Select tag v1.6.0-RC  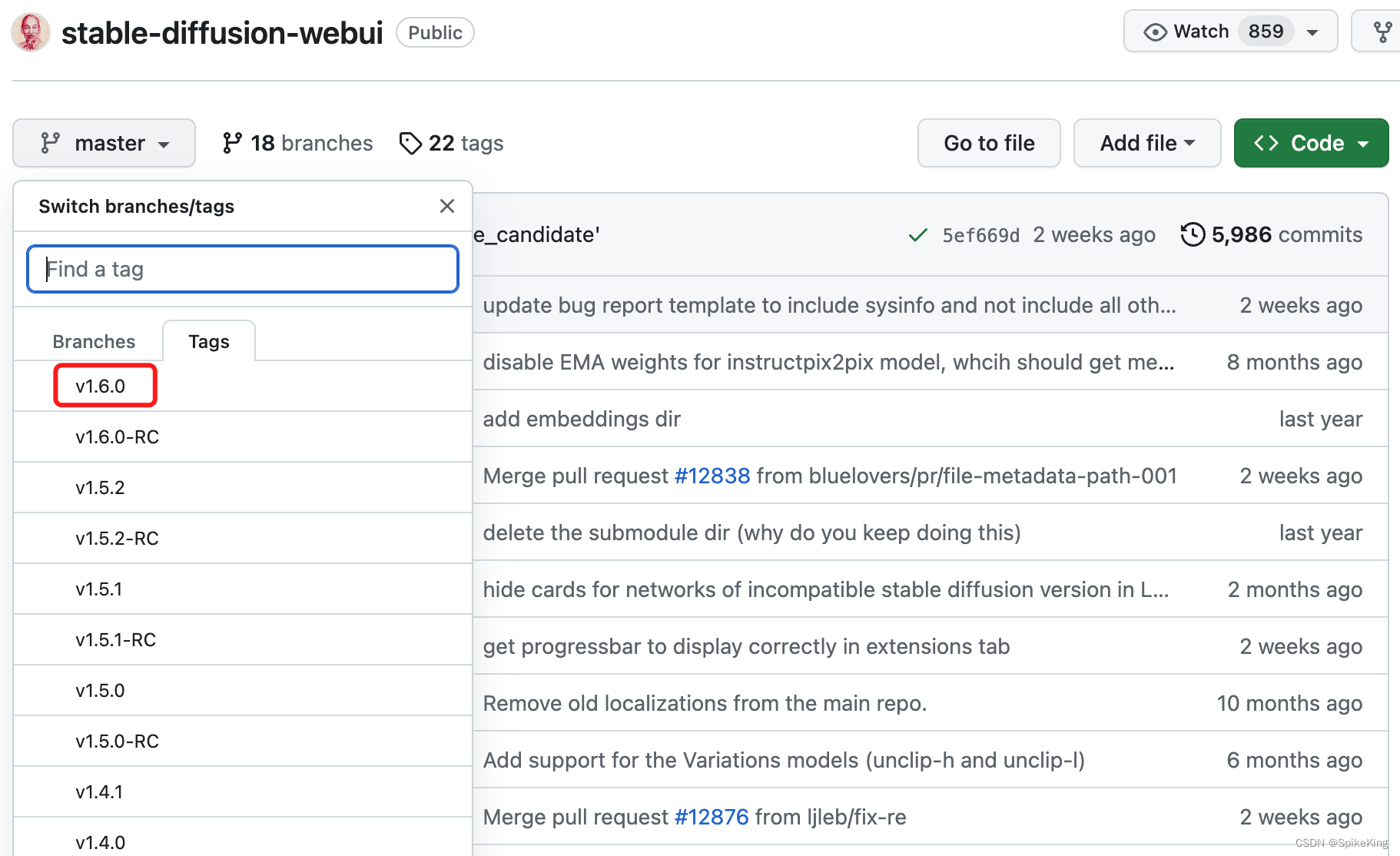243,436
